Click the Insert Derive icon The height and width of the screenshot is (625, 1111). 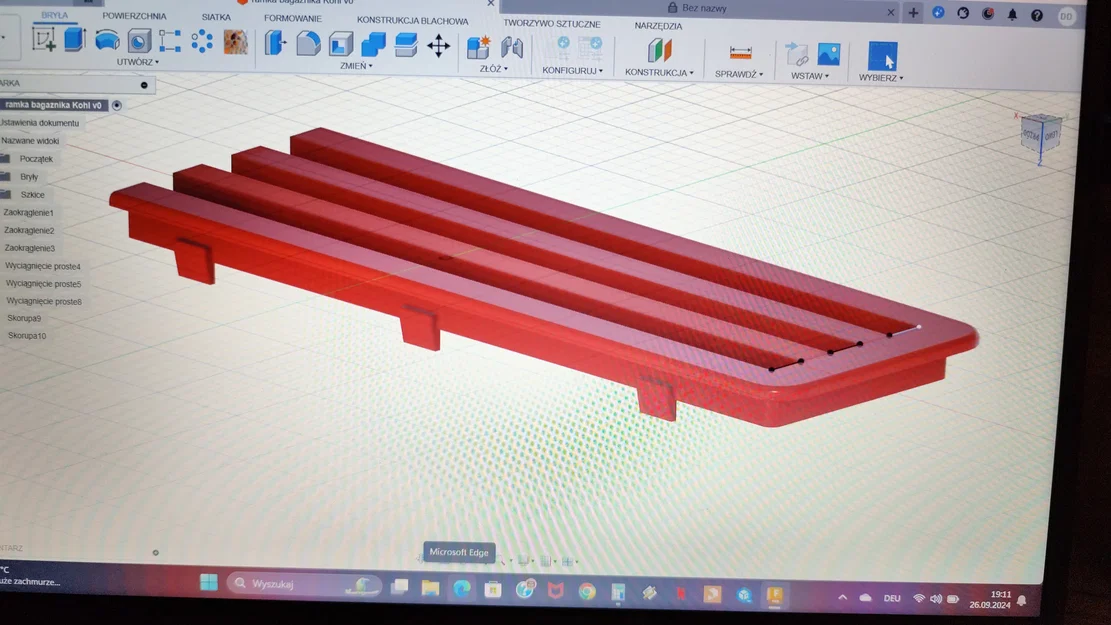(797, 55)
